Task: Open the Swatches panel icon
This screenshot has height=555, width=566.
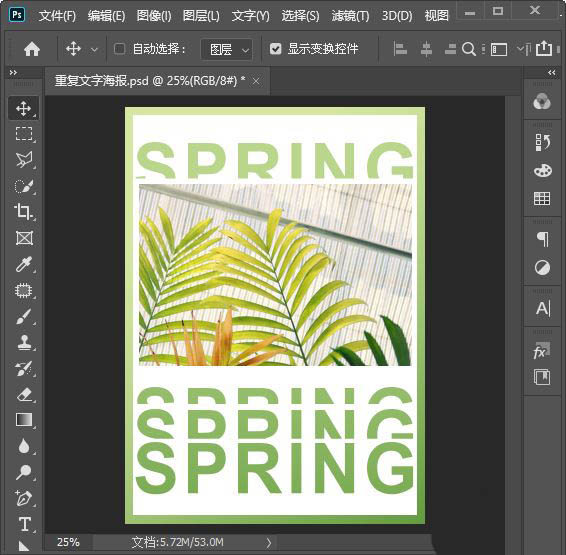Action: click(542, 198)
